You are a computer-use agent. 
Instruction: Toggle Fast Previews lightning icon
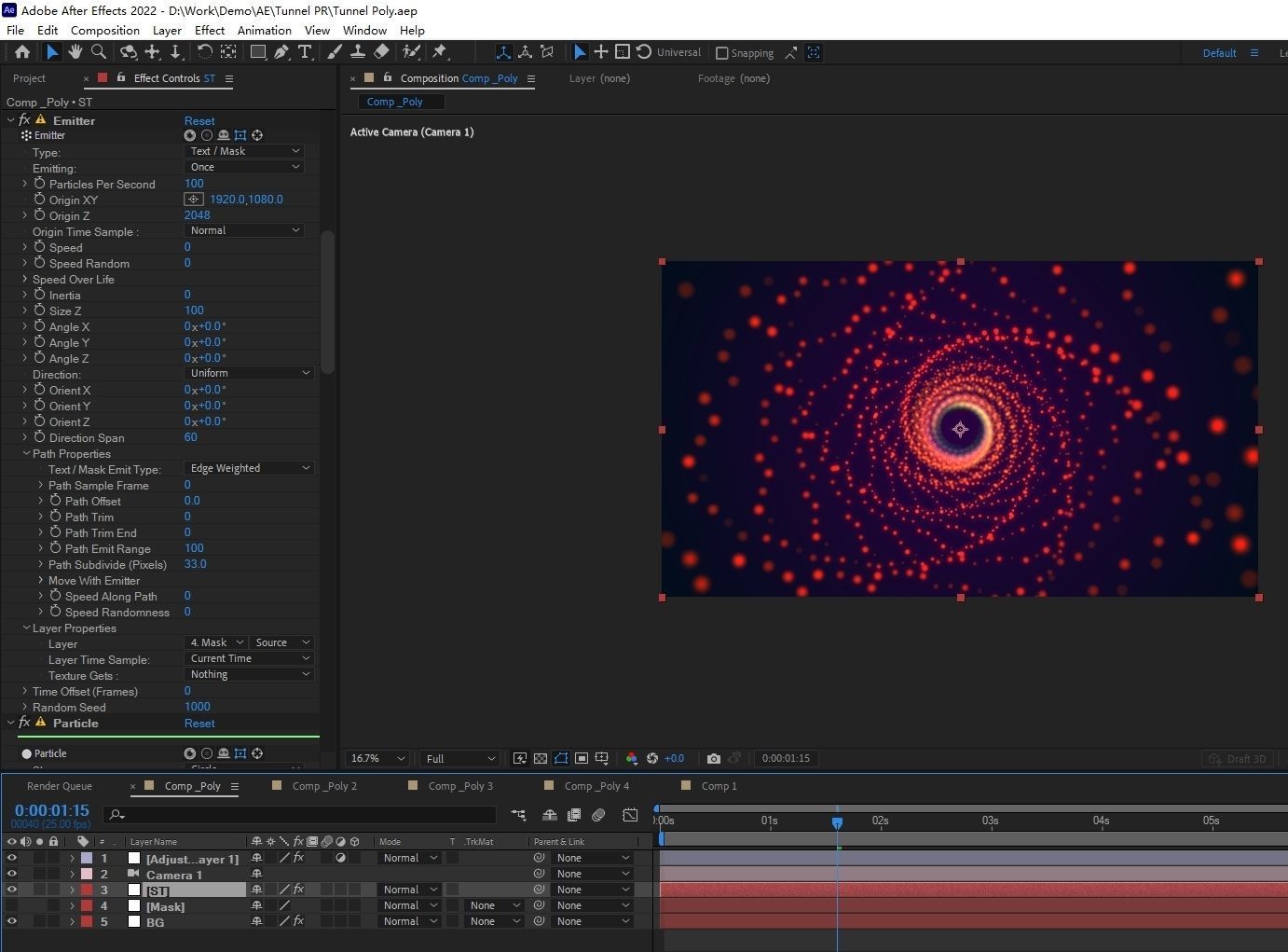tap(520, 758)
